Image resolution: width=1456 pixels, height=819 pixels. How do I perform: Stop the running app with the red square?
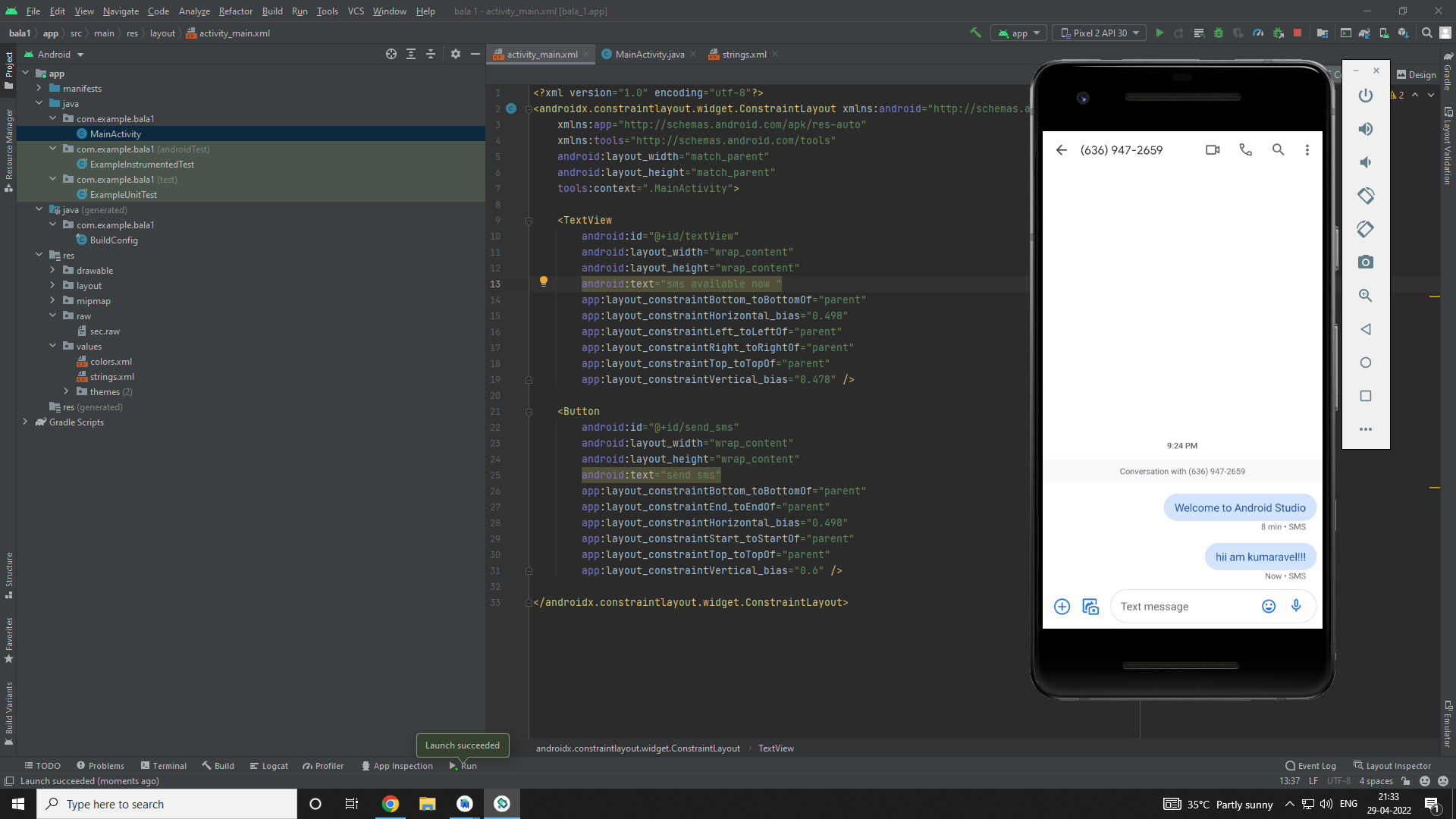1299,33
